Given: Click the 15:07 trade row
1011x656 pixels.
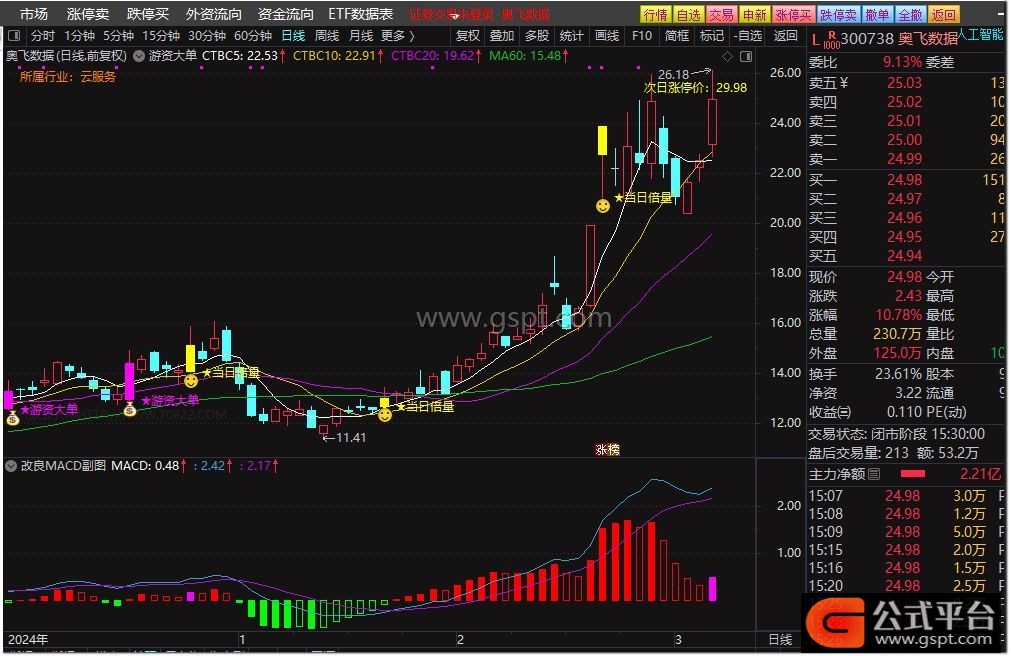Looking at the screenshot, I should [x=906, y=496].
